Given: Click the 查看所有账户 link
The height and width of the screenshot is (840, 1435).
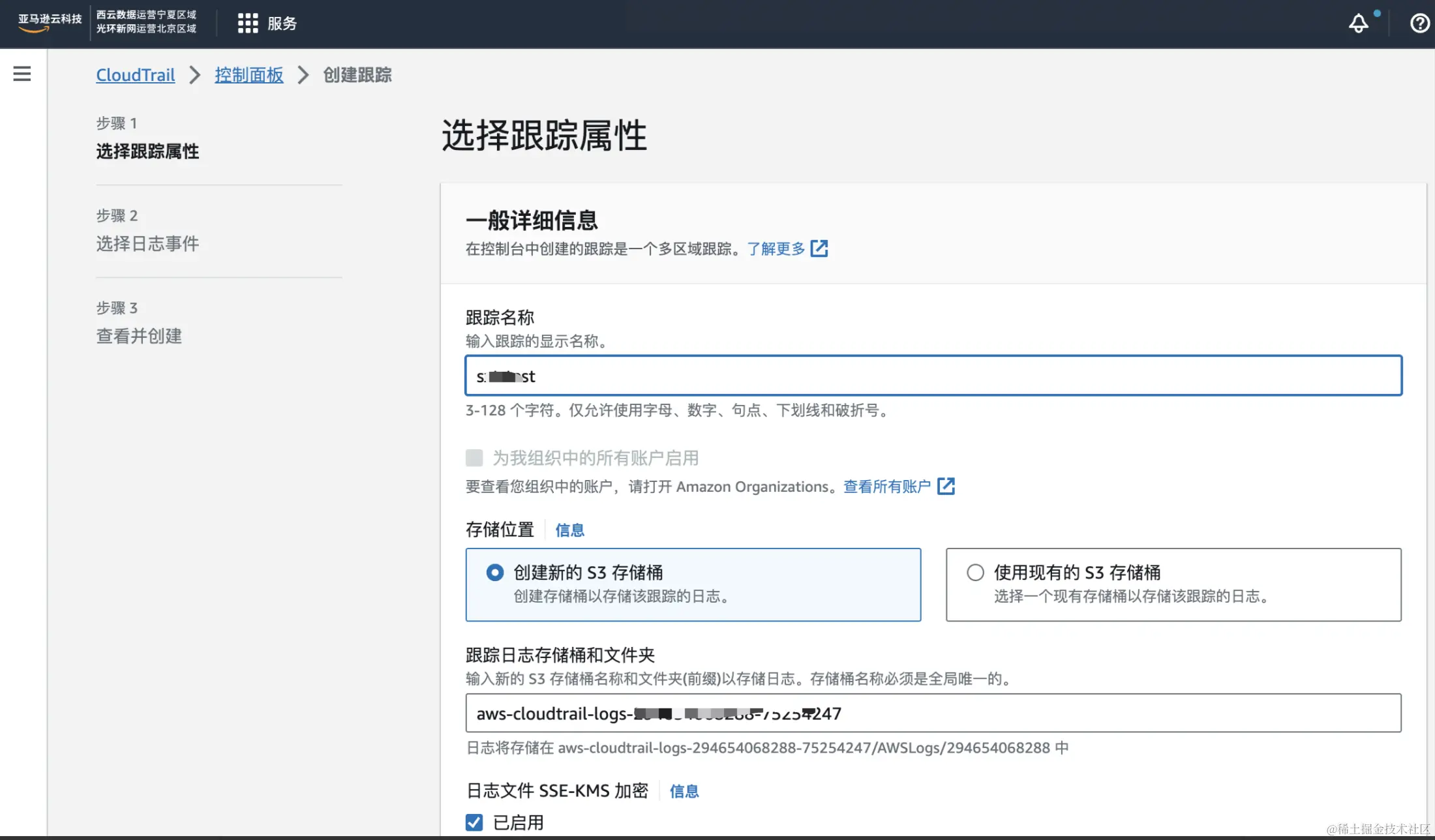Looking at the screenshot, I should [886, 487].
